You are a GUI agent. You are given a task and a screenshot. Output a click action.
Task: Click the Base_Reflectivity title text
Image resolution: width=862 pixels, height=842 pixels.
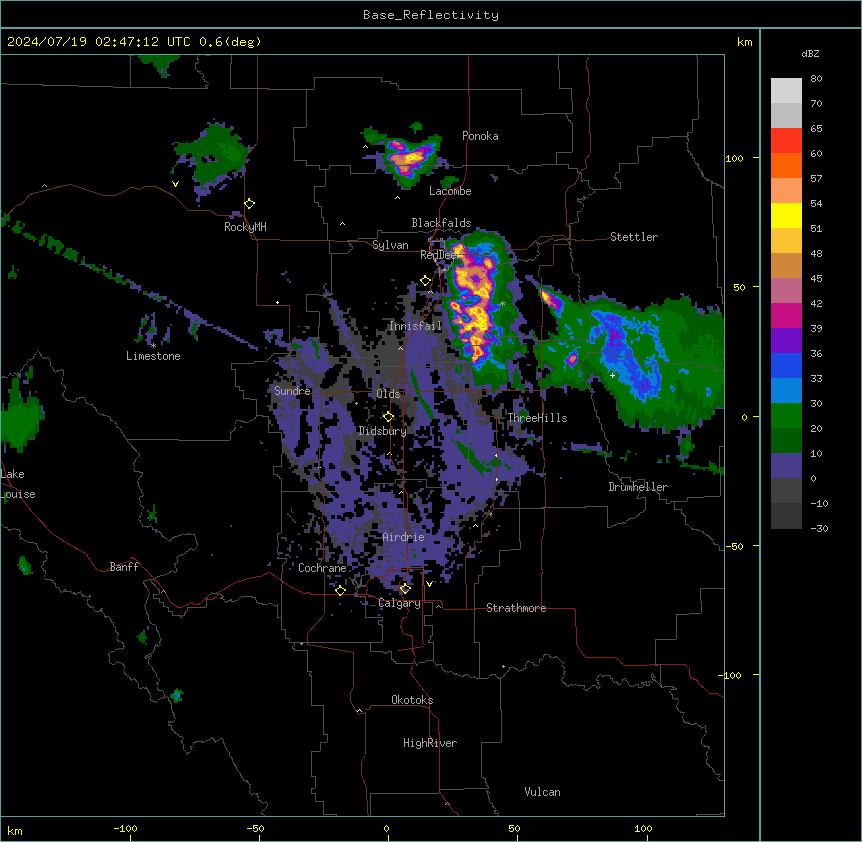point(430,15)
